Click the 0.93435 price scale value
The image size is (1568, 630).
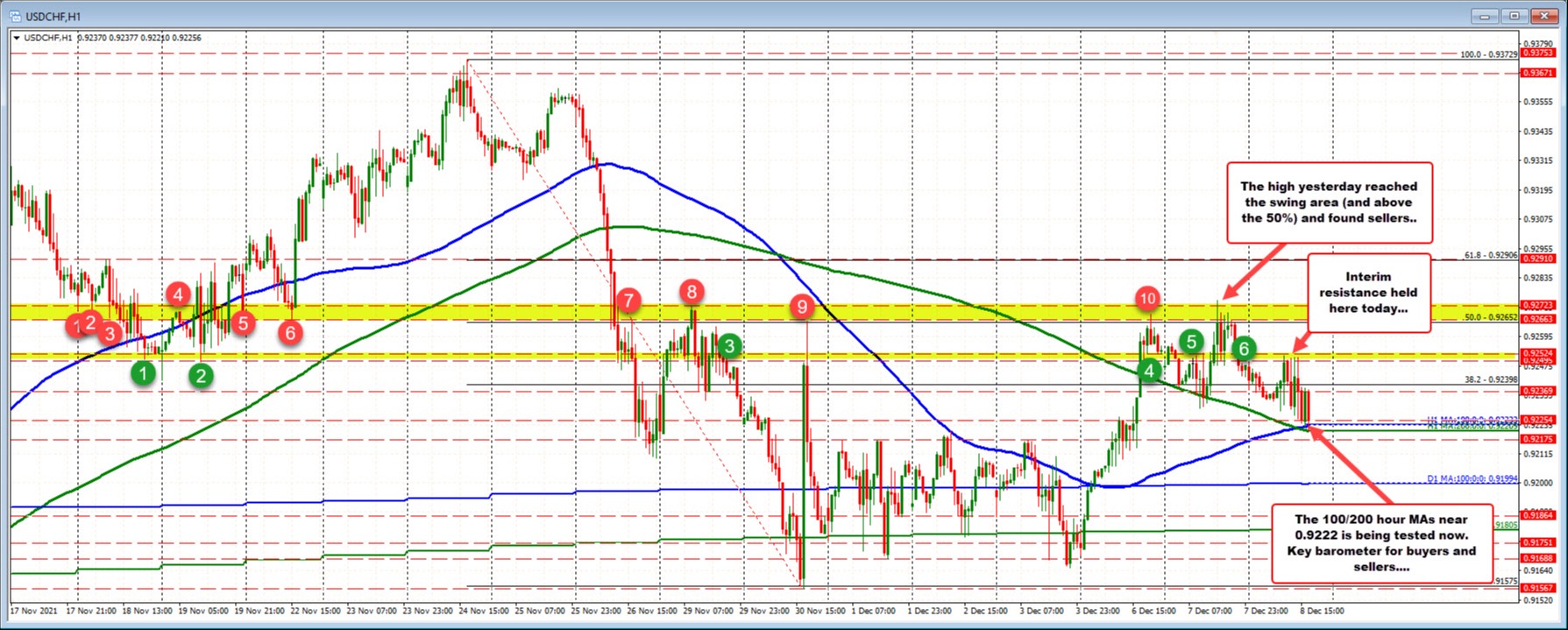[1537, 131]
